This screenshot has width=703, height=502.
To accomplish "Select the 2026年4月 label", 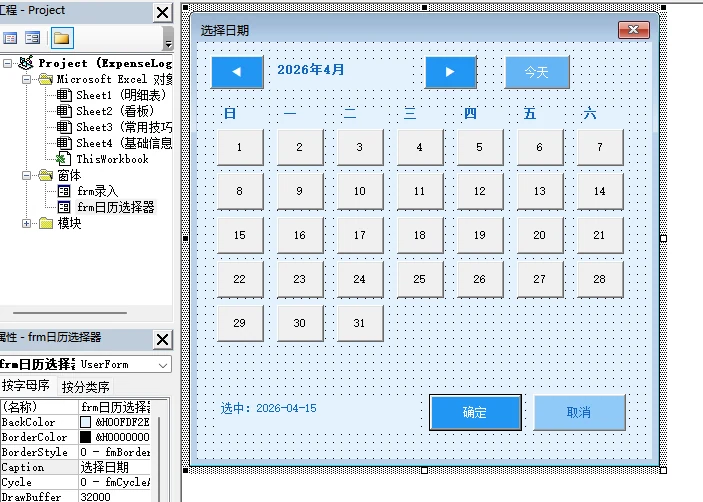I will click(x=311, y=69).
